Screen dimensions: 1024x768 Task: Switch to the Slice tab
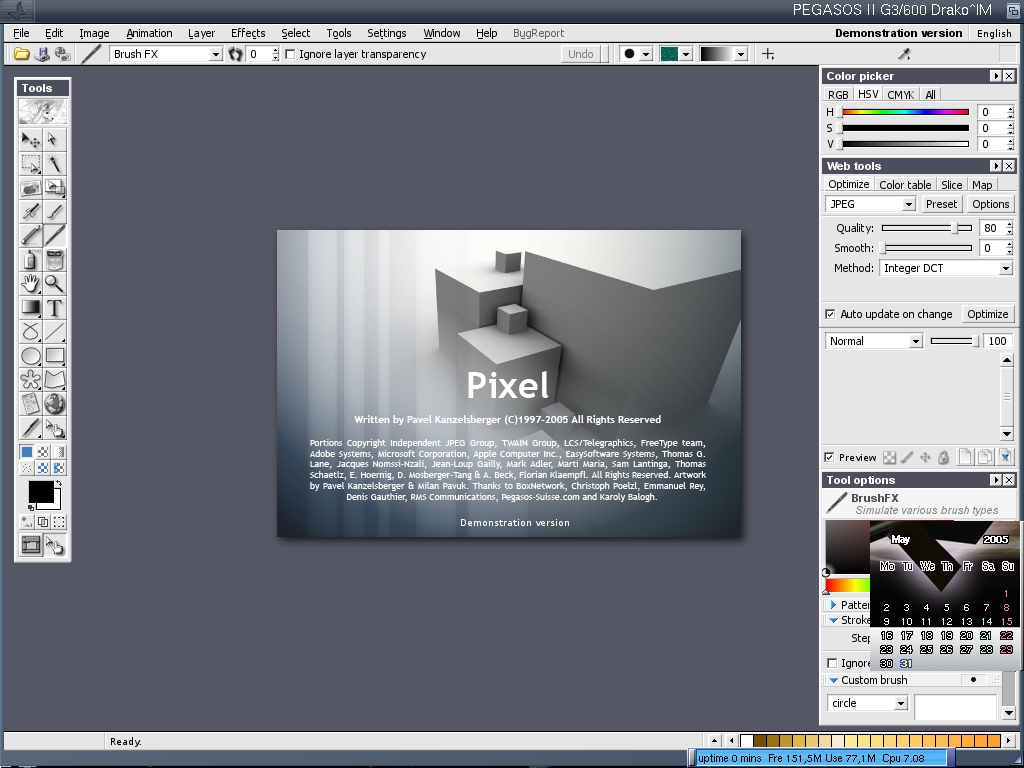click(x=952, y=185)
